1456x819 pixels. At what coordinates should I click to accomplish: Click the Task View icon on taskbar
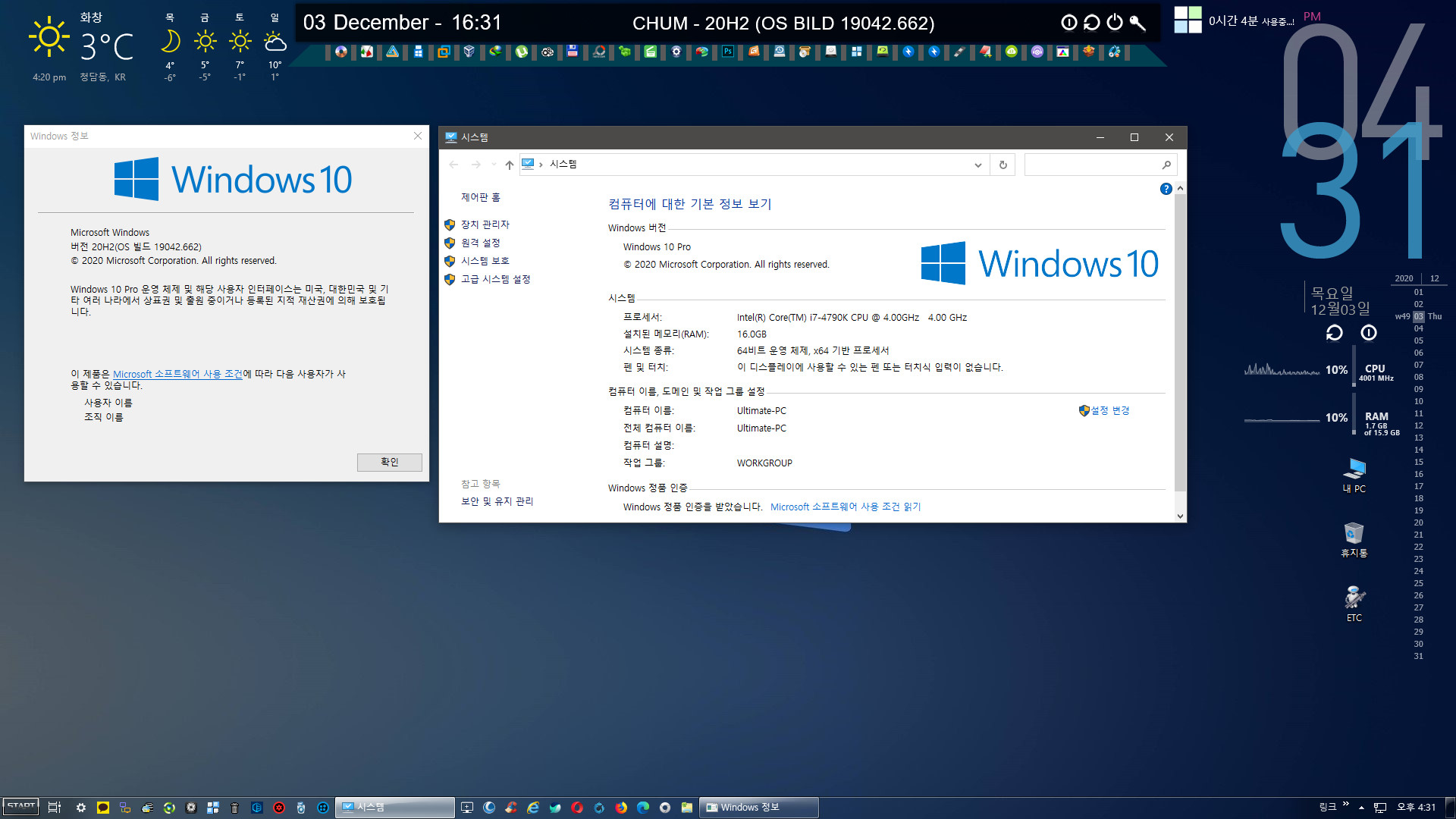pyautogui.click(x=54, y=808)
